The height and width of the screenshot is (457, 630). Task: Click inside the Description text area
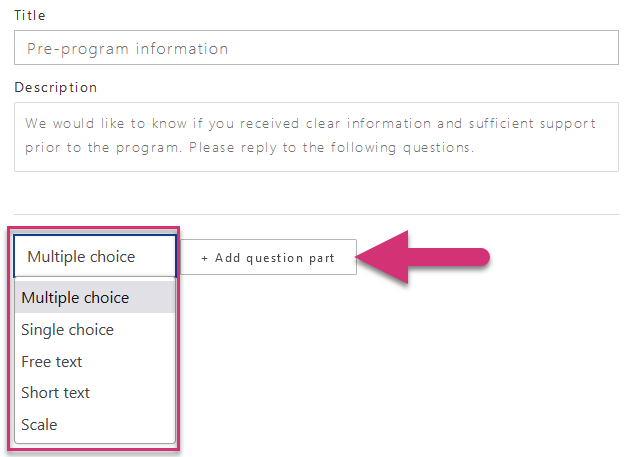coord(316,136)
